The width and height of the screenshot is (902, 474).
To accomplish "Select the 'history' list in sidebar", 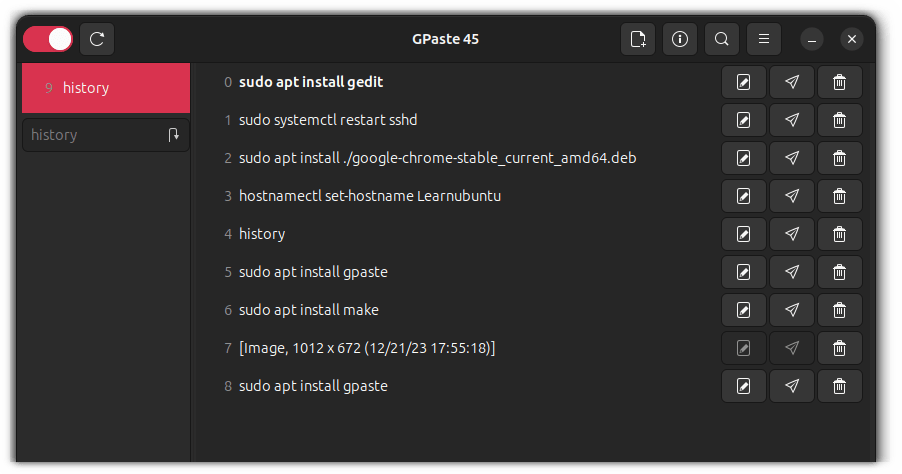I will point(105,88).
